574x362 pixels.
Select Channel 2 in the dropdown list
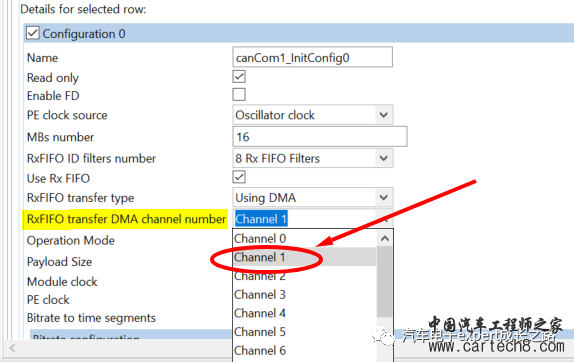click(305, 276)
